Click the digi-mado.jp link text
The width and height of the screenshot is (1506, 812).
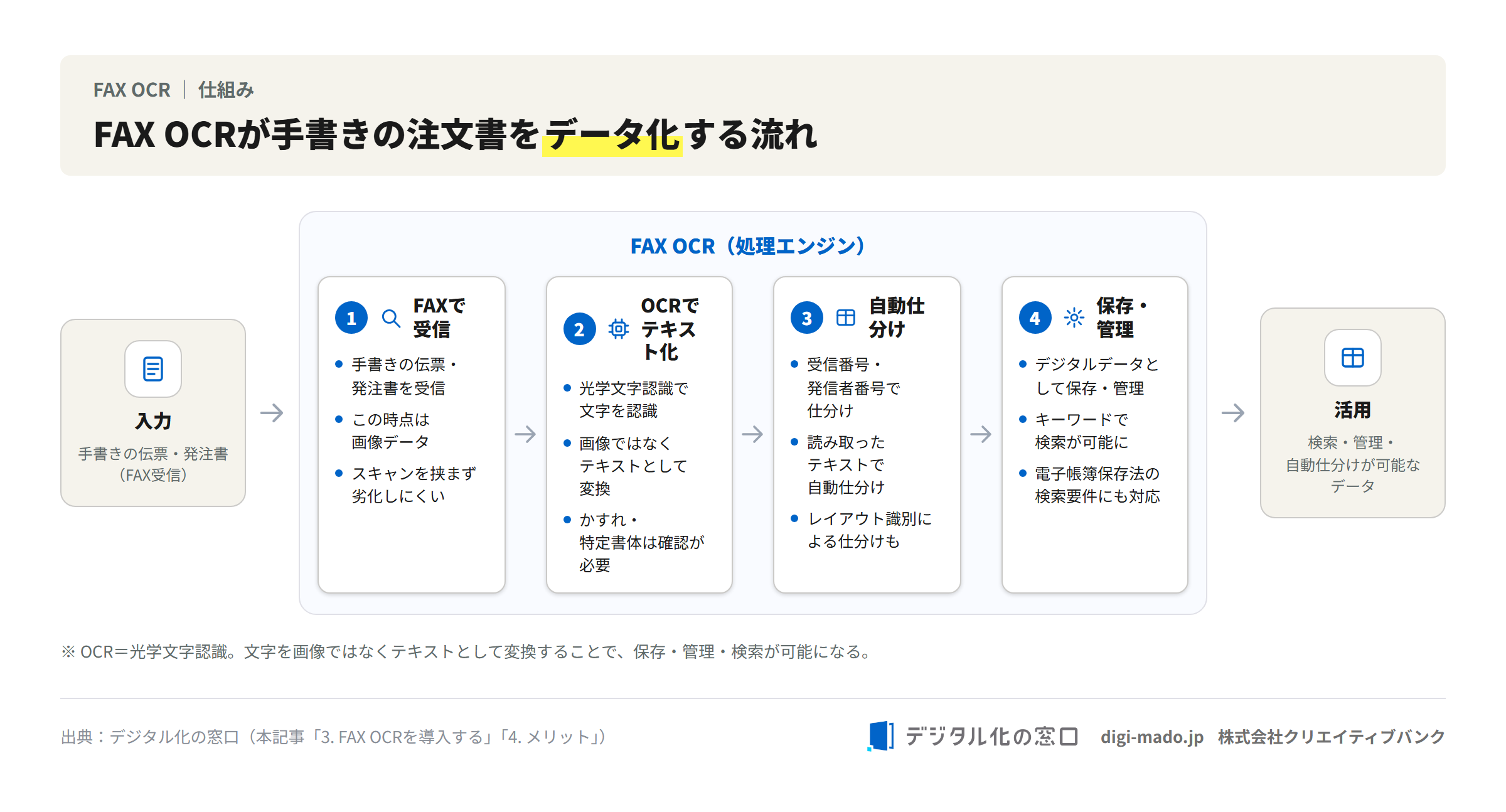tap(1152, 737)
